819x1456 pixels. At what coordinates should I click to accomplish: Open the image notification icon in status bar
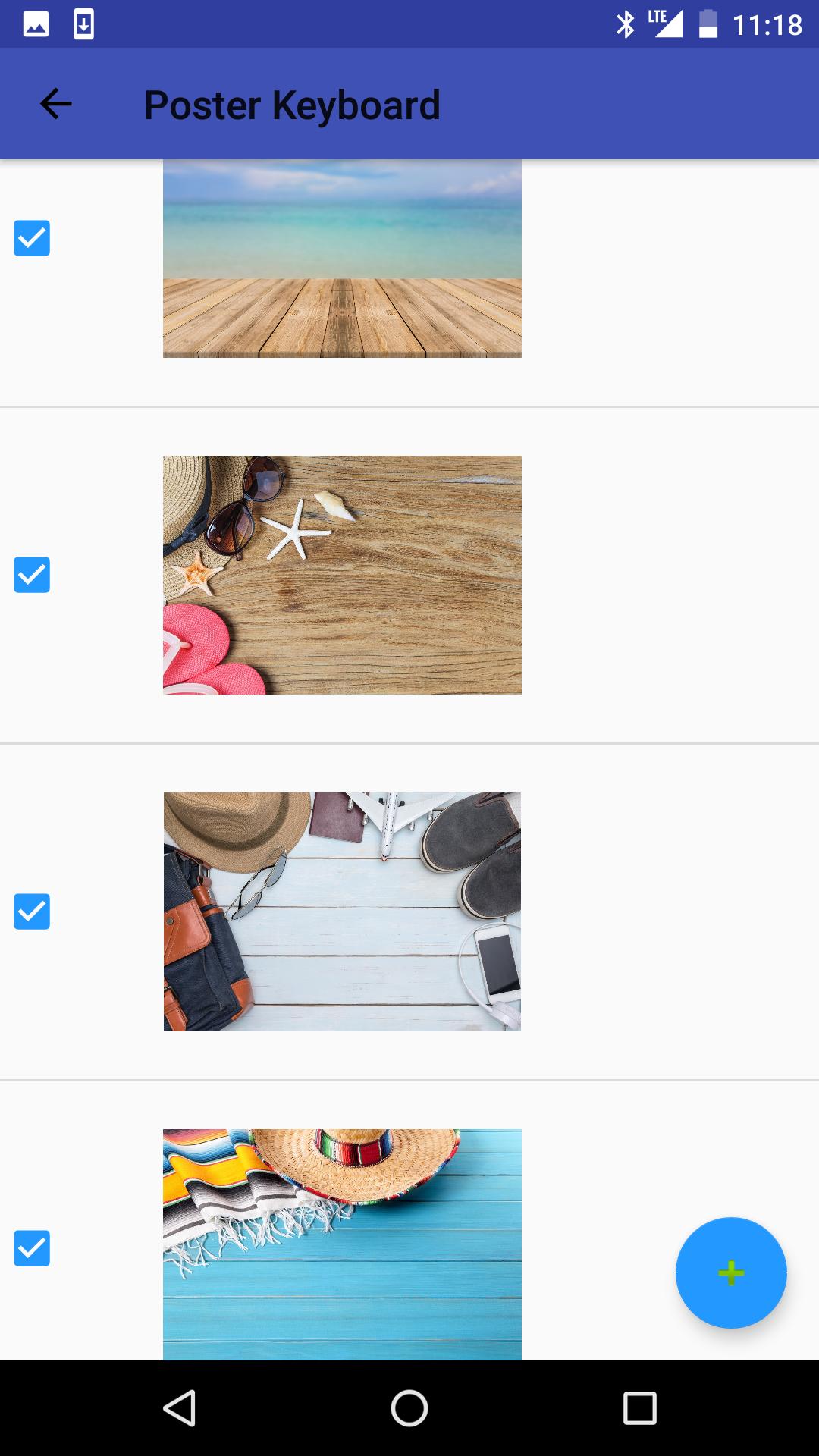[x=36, y=24]
